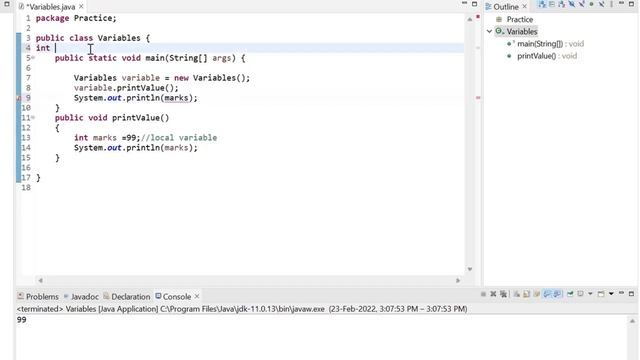640x360 pixels.
Task: Click the red error mark in overview ruler
Action: [x=478, y=98]
